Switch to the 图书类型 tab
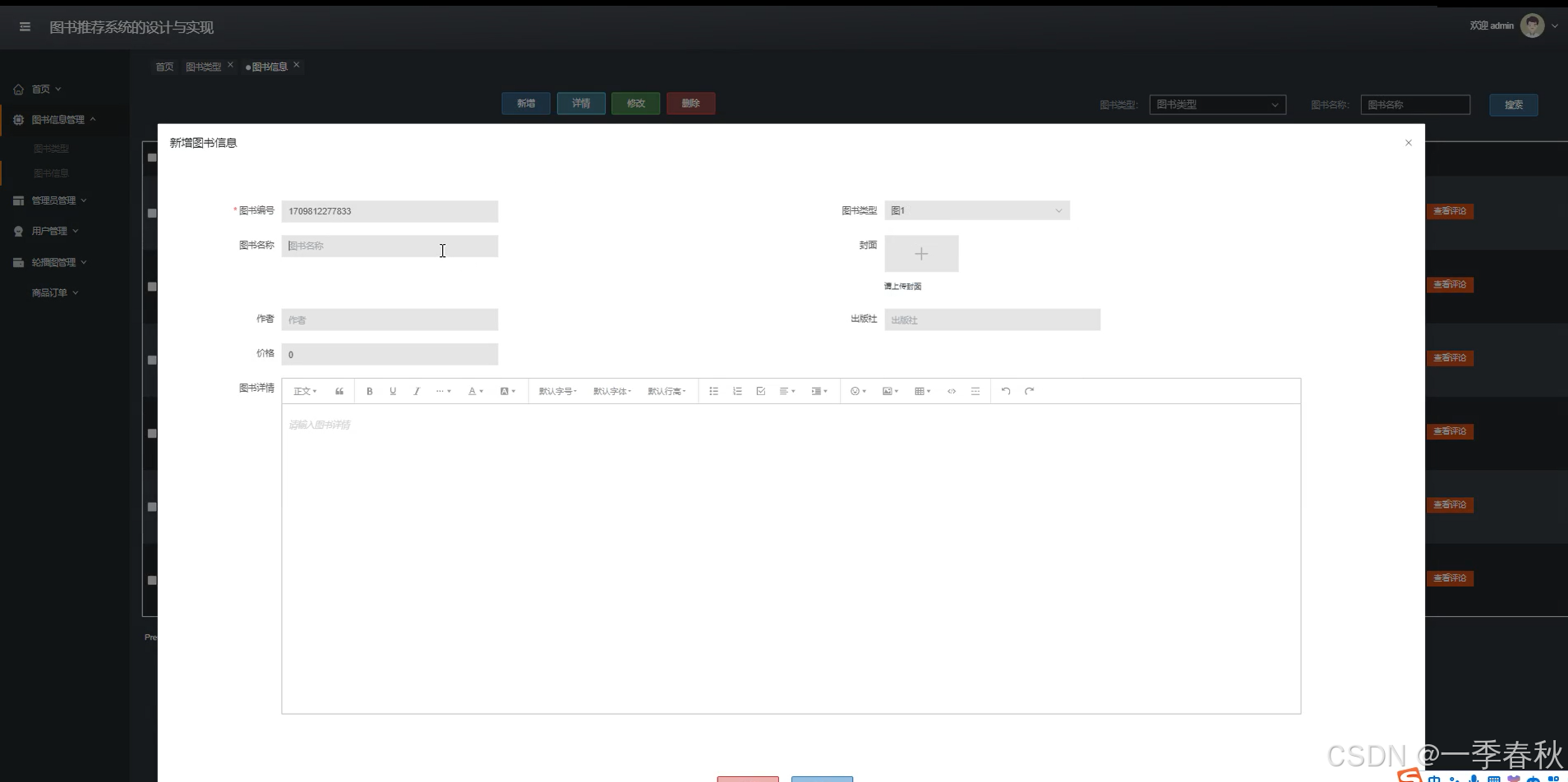 (203, 67)
